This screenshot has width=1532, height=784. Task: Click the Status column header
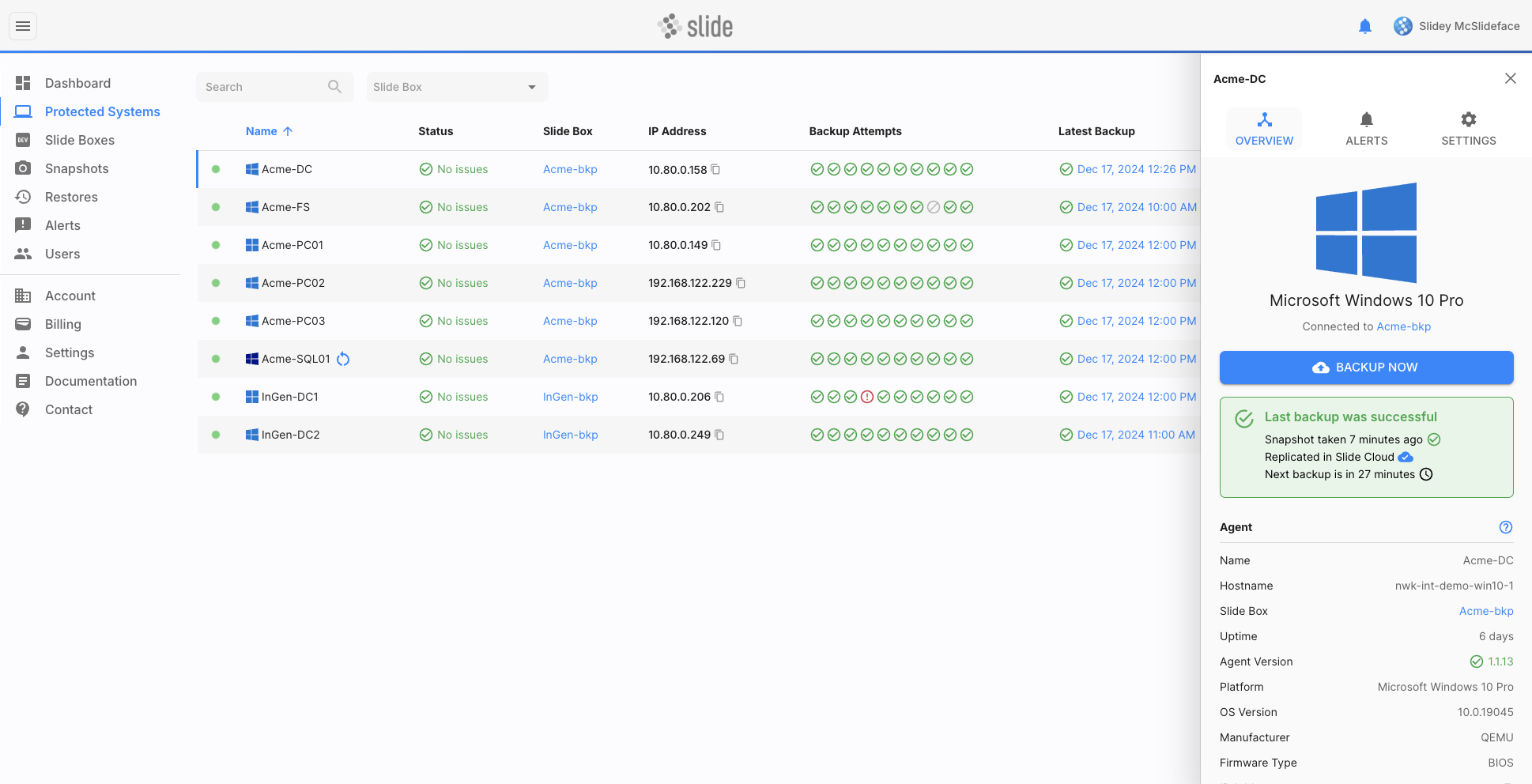(x=436, y=131)
